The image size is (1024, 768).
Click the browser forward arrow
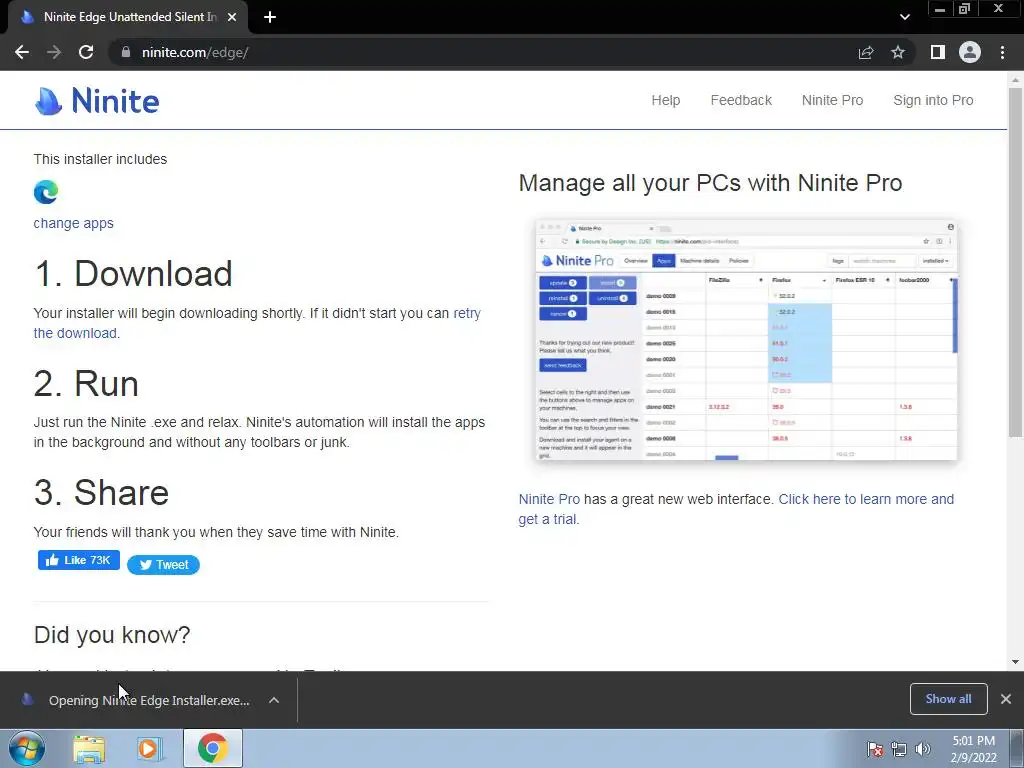(54, 52)
